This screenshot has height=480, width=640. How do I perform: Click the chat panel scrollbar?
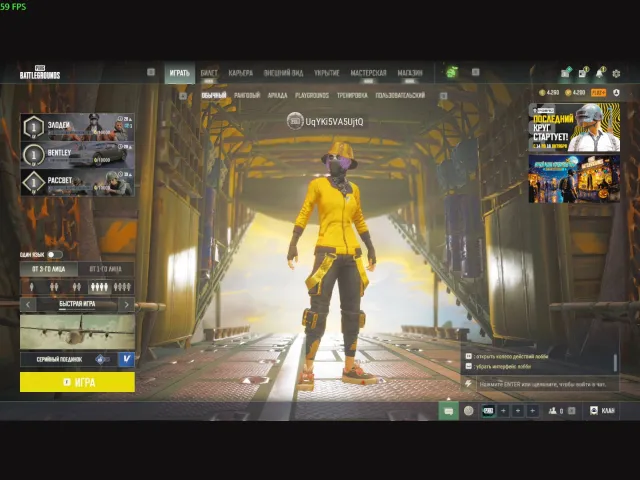click(x=615, y=362)
